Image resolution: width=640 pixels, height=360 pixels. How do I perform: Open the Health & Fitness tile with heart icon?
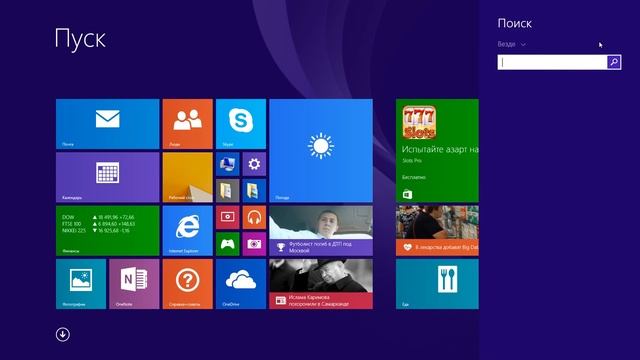pos(437,231)
